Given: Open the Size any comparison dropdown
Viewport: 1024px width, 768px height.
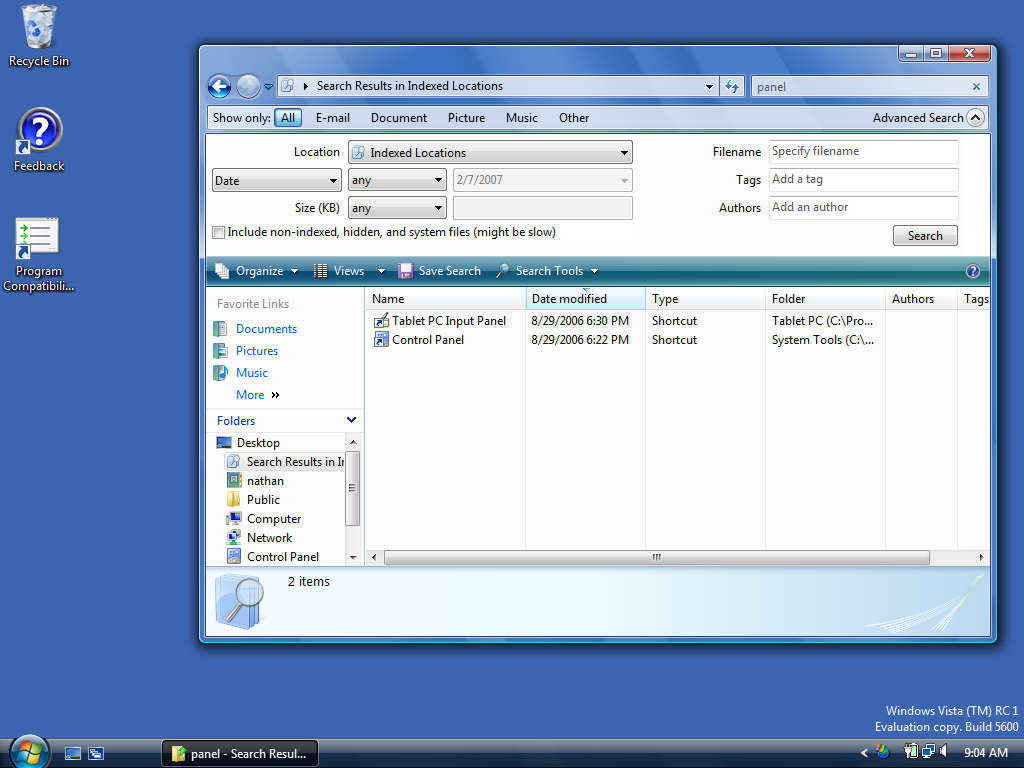Looking at the screenshot, I should 397,208.
